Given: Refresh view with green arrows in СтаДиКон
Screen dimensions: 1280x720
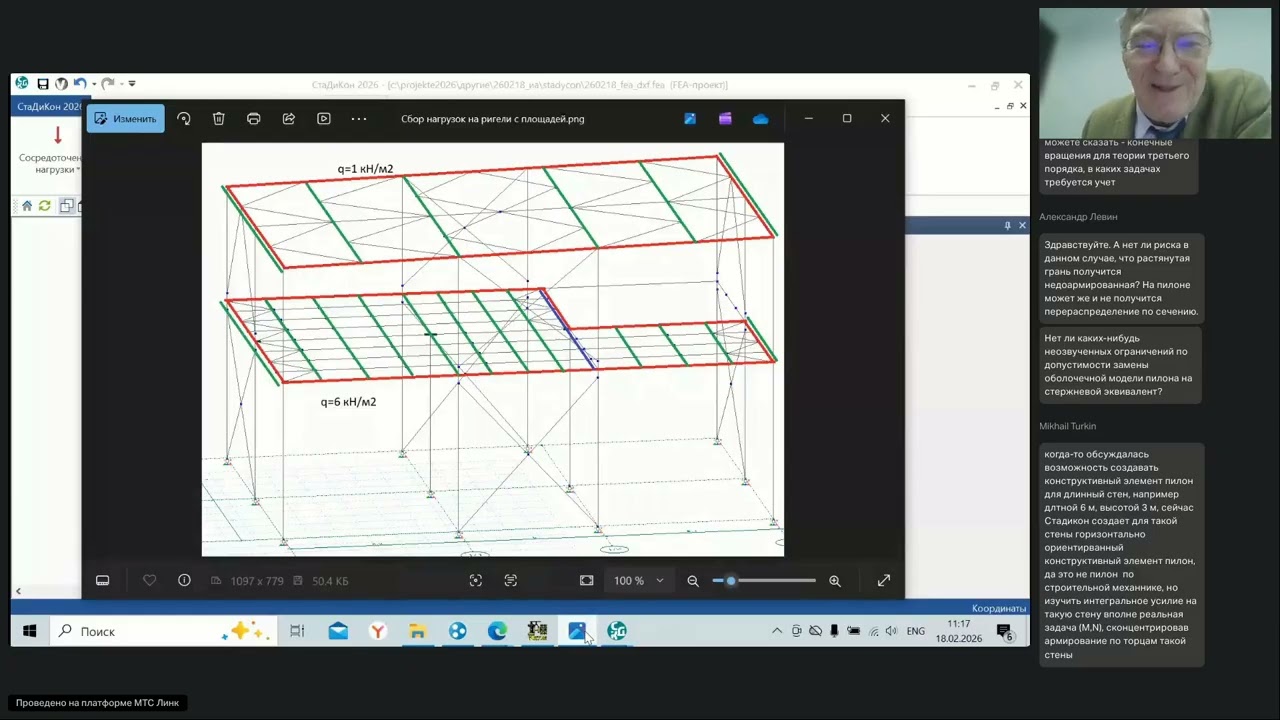Looking at the screenshot, I should [x=45, y=206].
